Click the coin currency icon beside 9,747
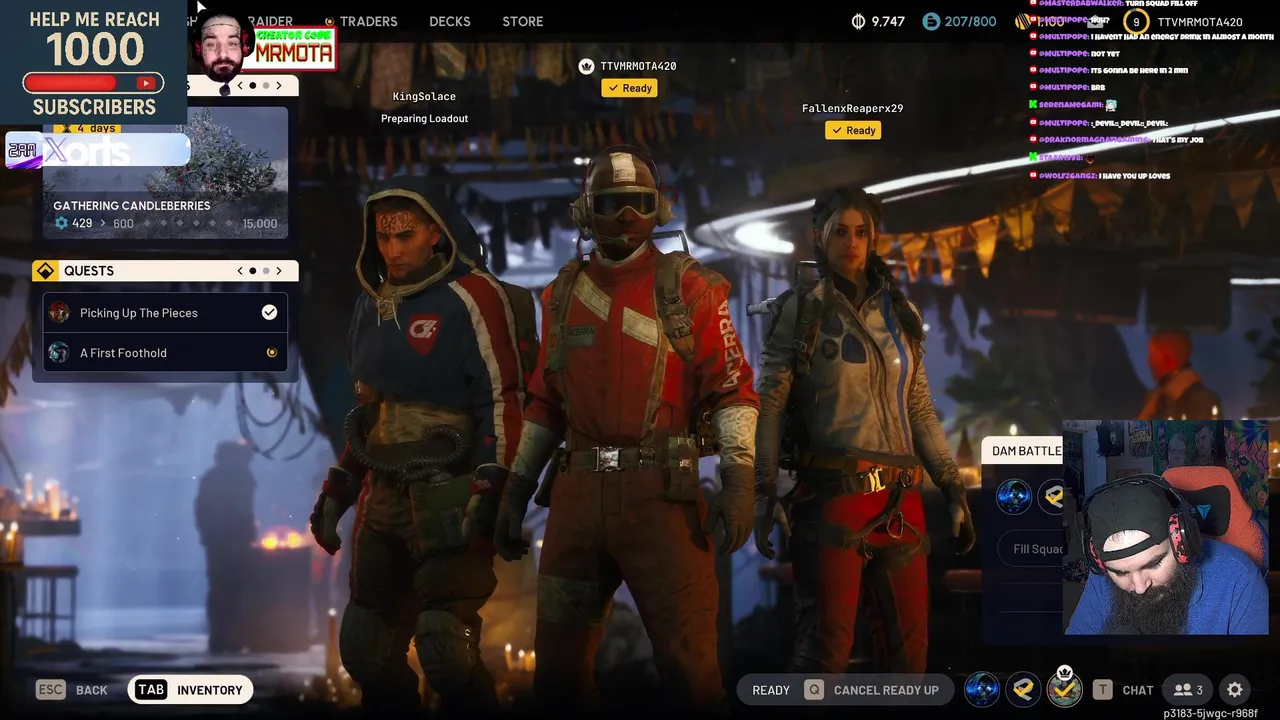Image resolution: width=1280 pixels, height=720 pixels. [858, 21]
